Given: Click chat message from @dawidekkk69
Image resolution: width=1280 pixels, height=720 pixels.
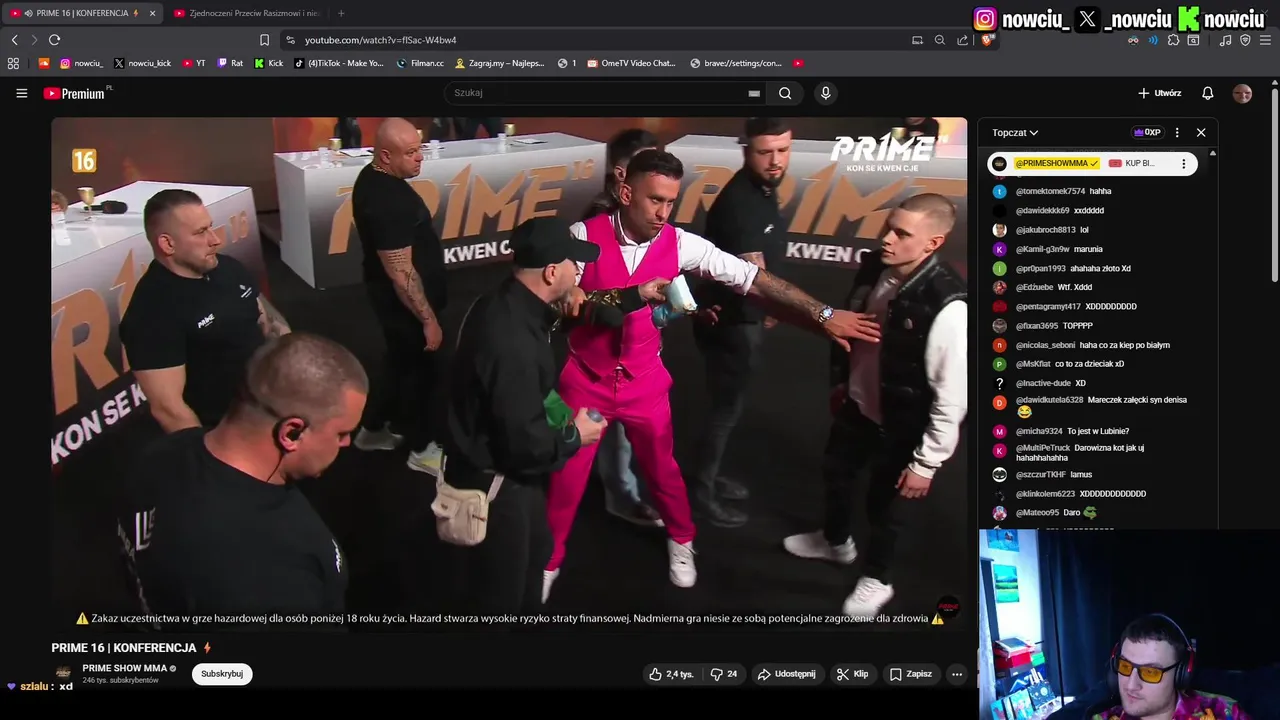Looking at the screenshot, I should pyautogui.click(x=1060, y=211).
